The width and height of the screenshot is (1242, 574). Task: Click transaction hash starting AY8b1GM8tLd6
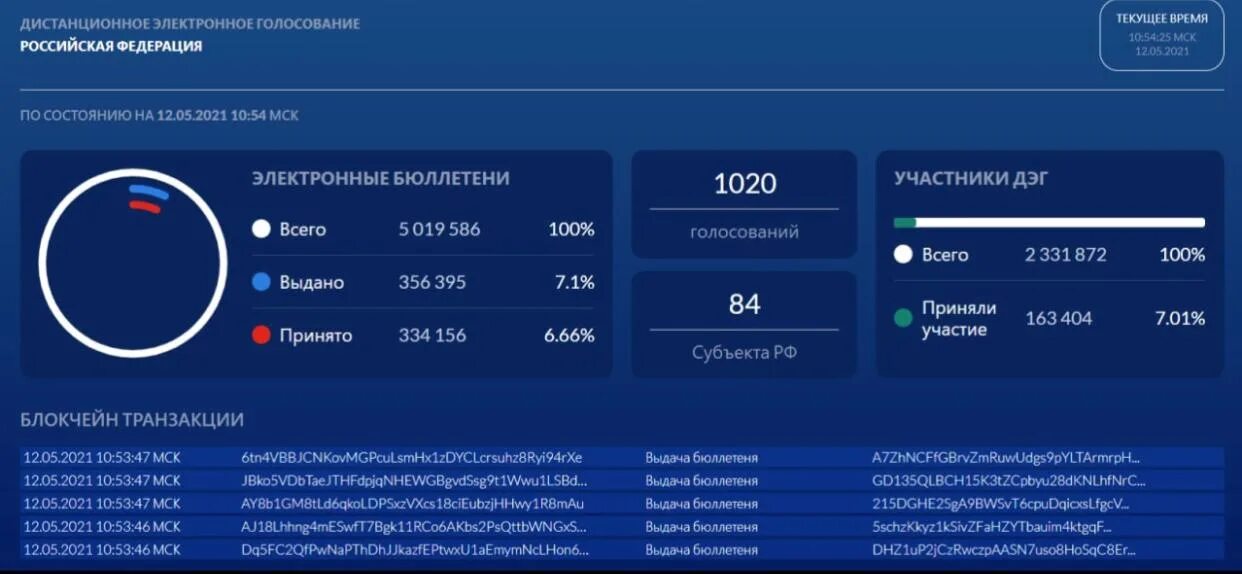(412, 503)
